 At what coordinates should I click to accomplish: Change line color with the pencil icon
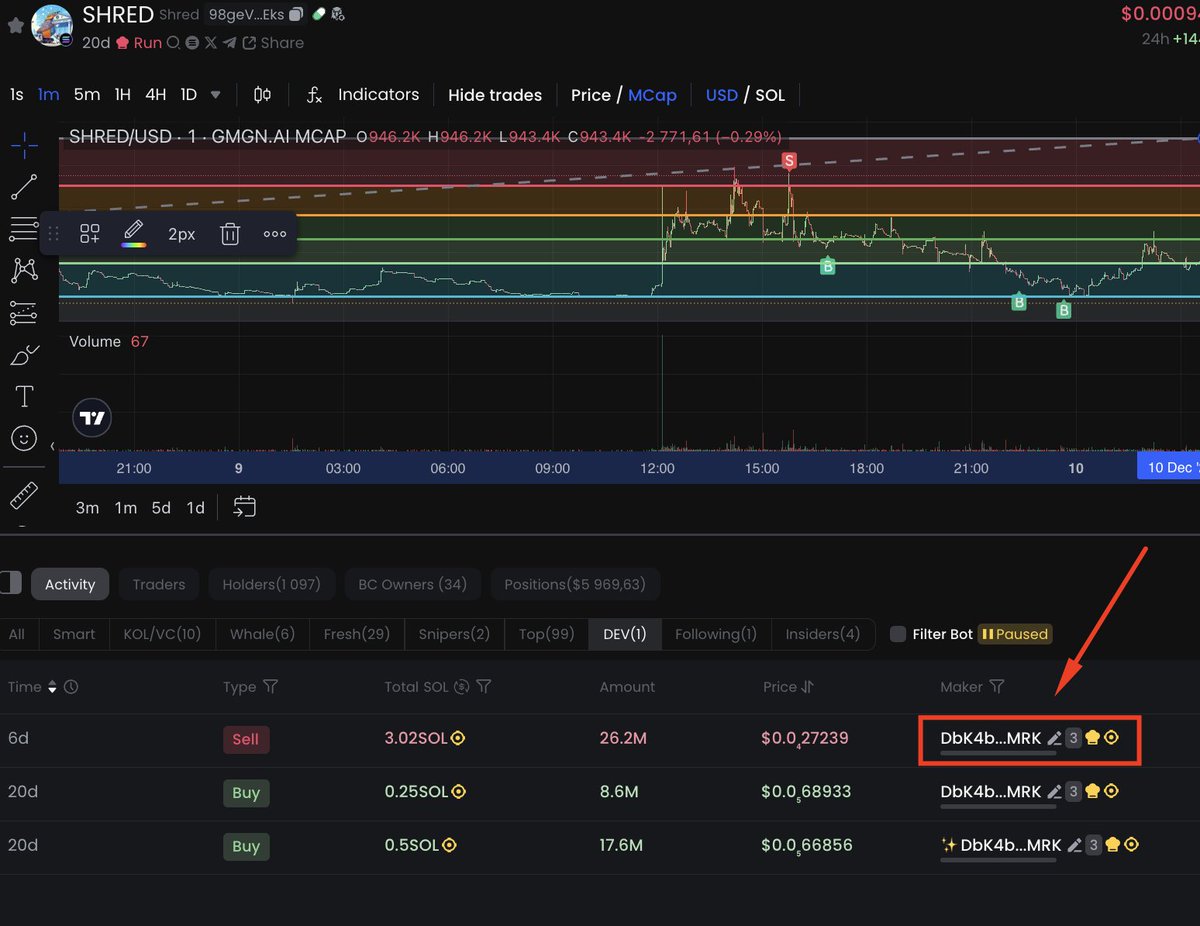pyautogui.click(x=133, y=234)
